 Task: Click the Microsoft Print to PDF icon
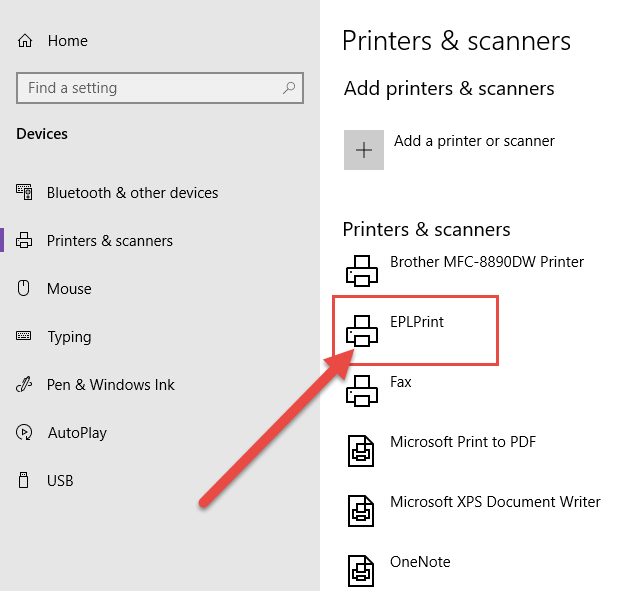361,451
